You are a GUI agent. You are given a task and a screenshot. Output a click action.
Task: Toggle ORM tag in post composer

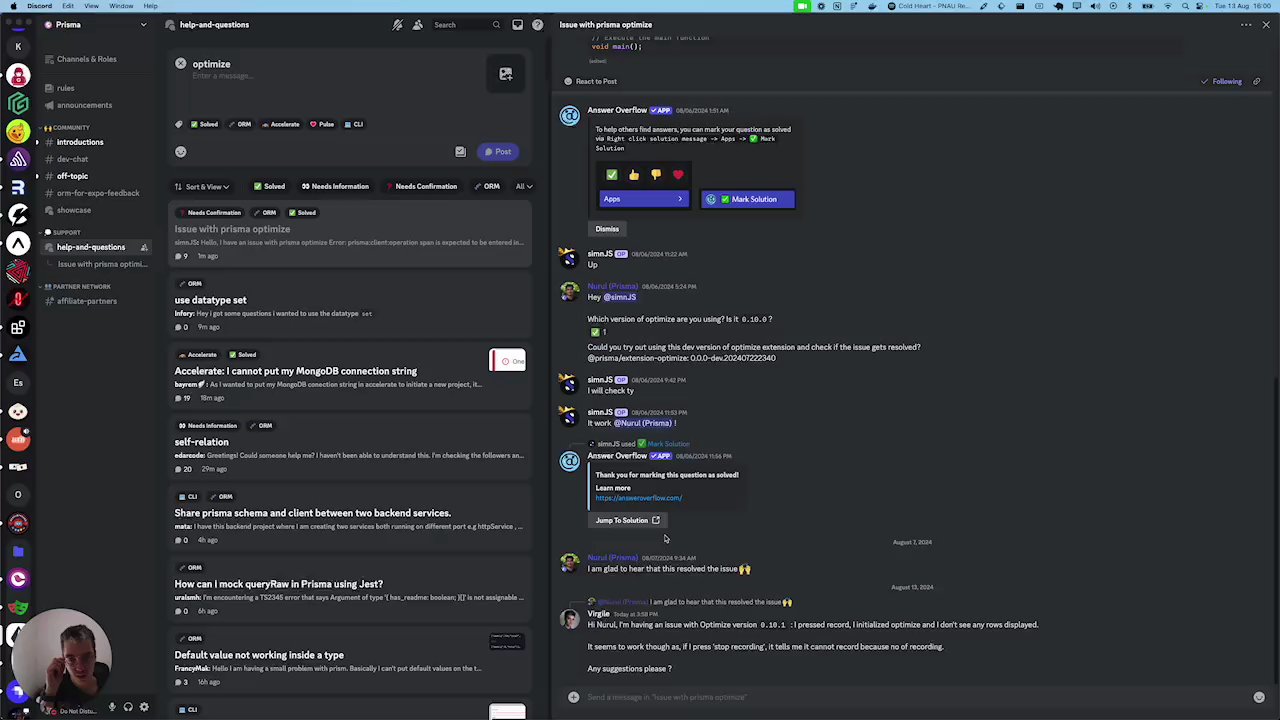pos(239,124)
